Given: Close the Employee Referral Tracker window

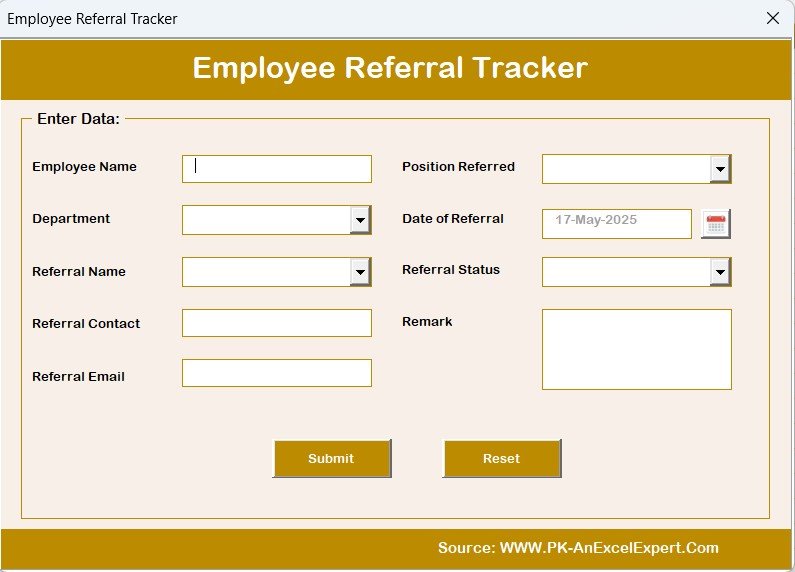Looking at the screenshot, I should [773, 18].
